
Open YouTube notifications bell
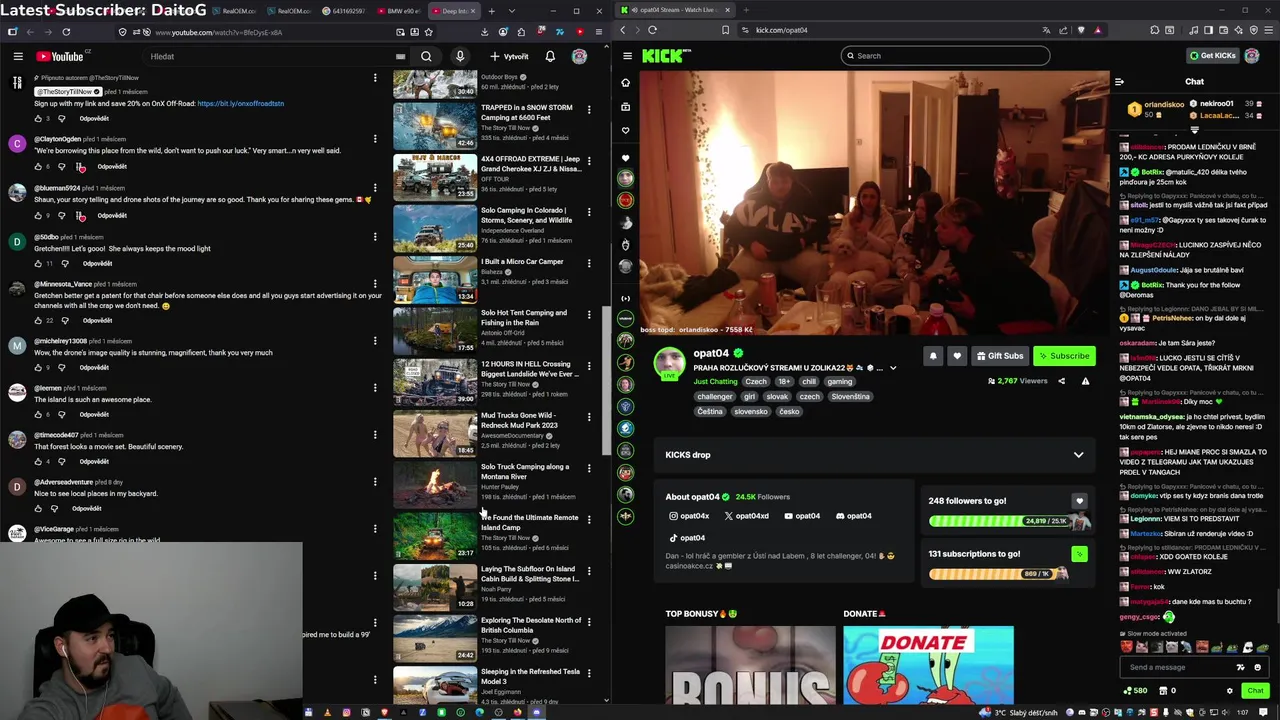[x=550, y=57]
